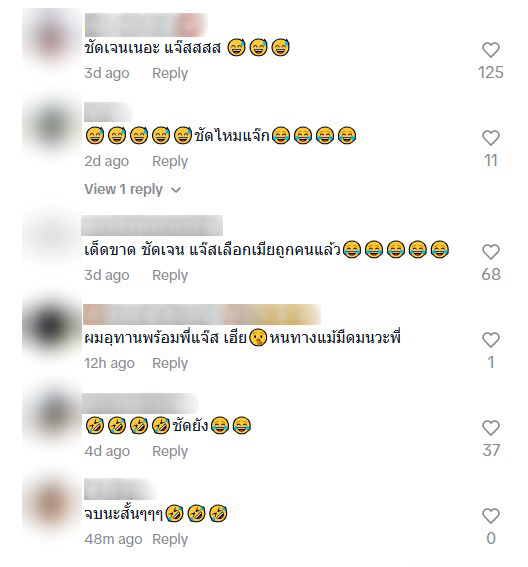The width and height of the screenshot is (528, 567).
Task: Reply to the first 3d ago comment
Action: pos(170,73)
